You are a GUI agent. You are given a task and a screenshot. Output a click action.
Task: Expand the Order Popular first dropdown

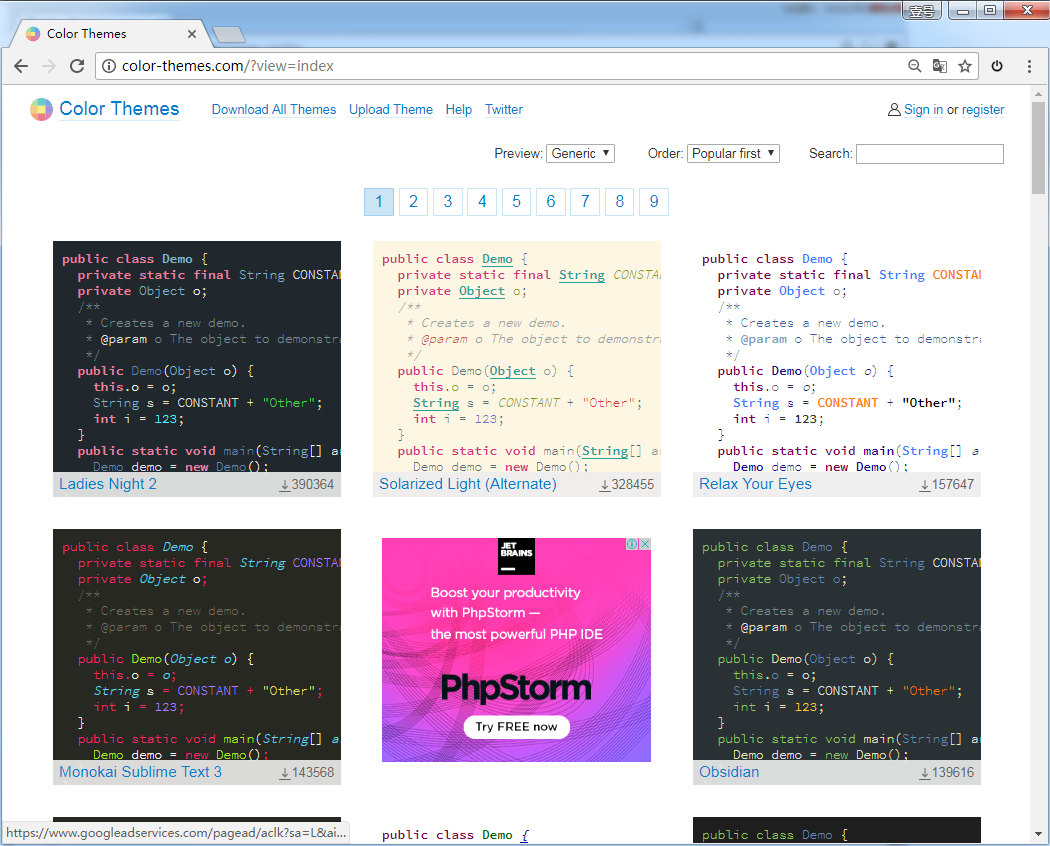(733, 153)
